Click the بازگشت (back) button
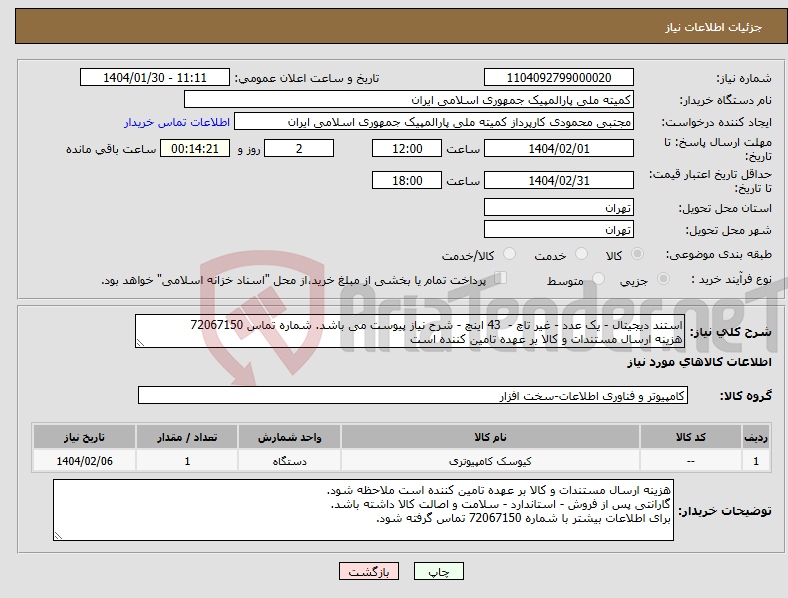Viewport: 788px width, 598px height. tap(369, 571)
